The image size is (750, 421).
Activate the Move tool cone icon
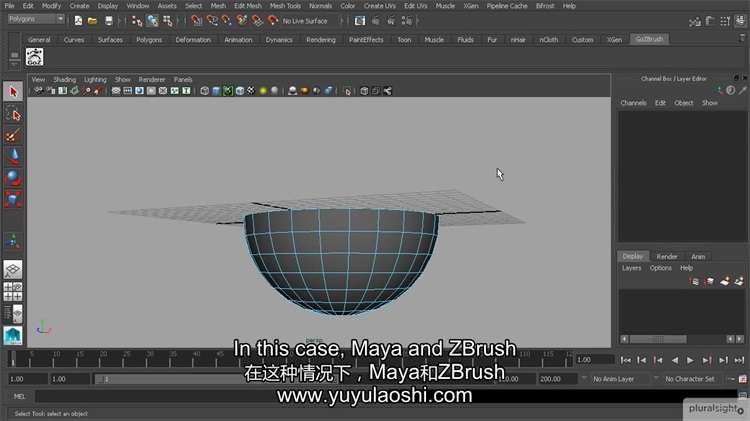click(13, 157)
